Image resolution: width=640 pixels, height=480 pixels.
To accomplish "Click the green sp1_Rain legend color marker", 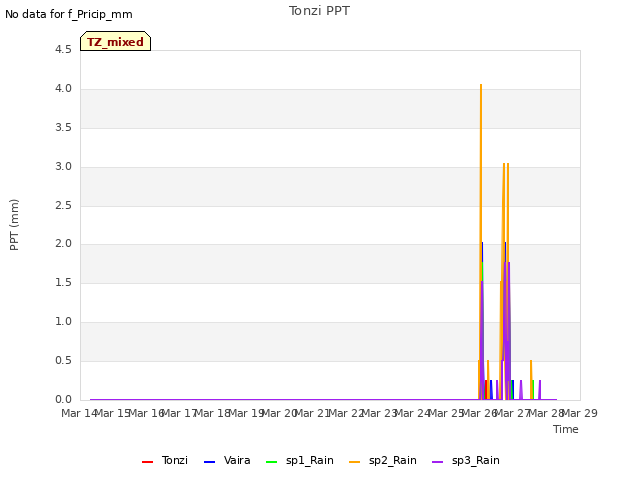I will [x=271, y=462].
